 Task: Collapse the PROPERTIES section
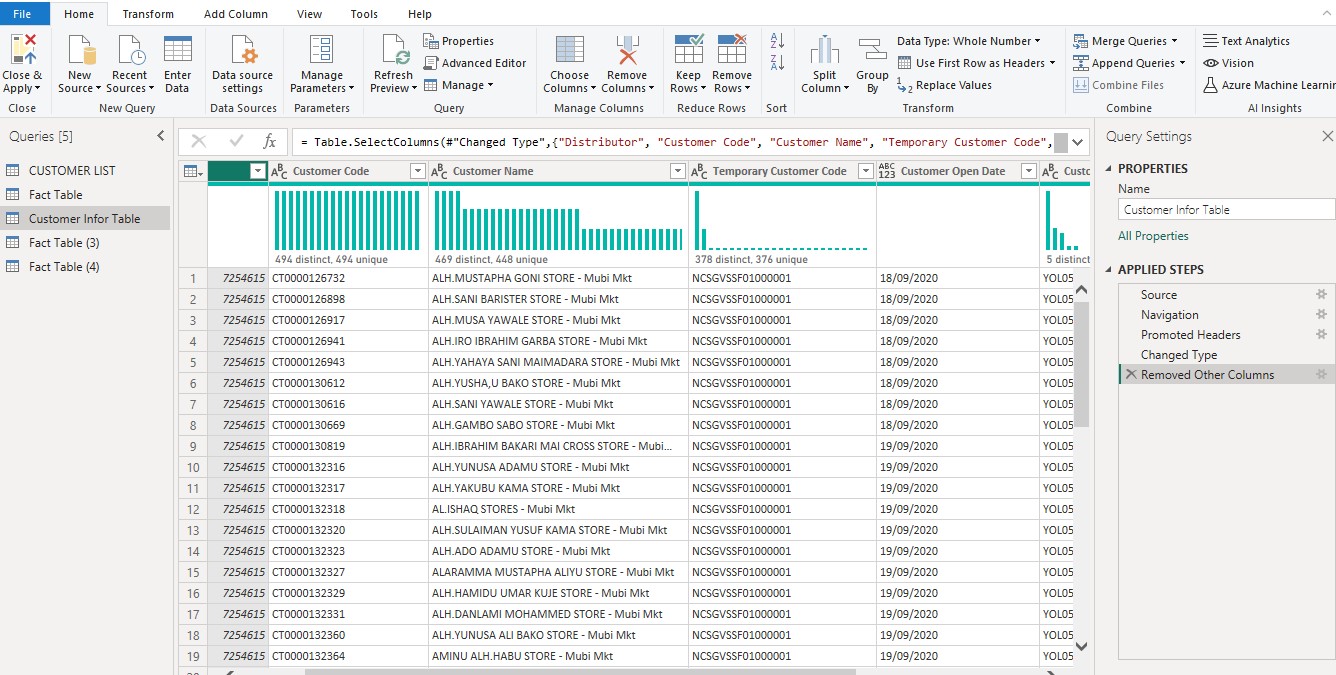(x=1108, y=169)
